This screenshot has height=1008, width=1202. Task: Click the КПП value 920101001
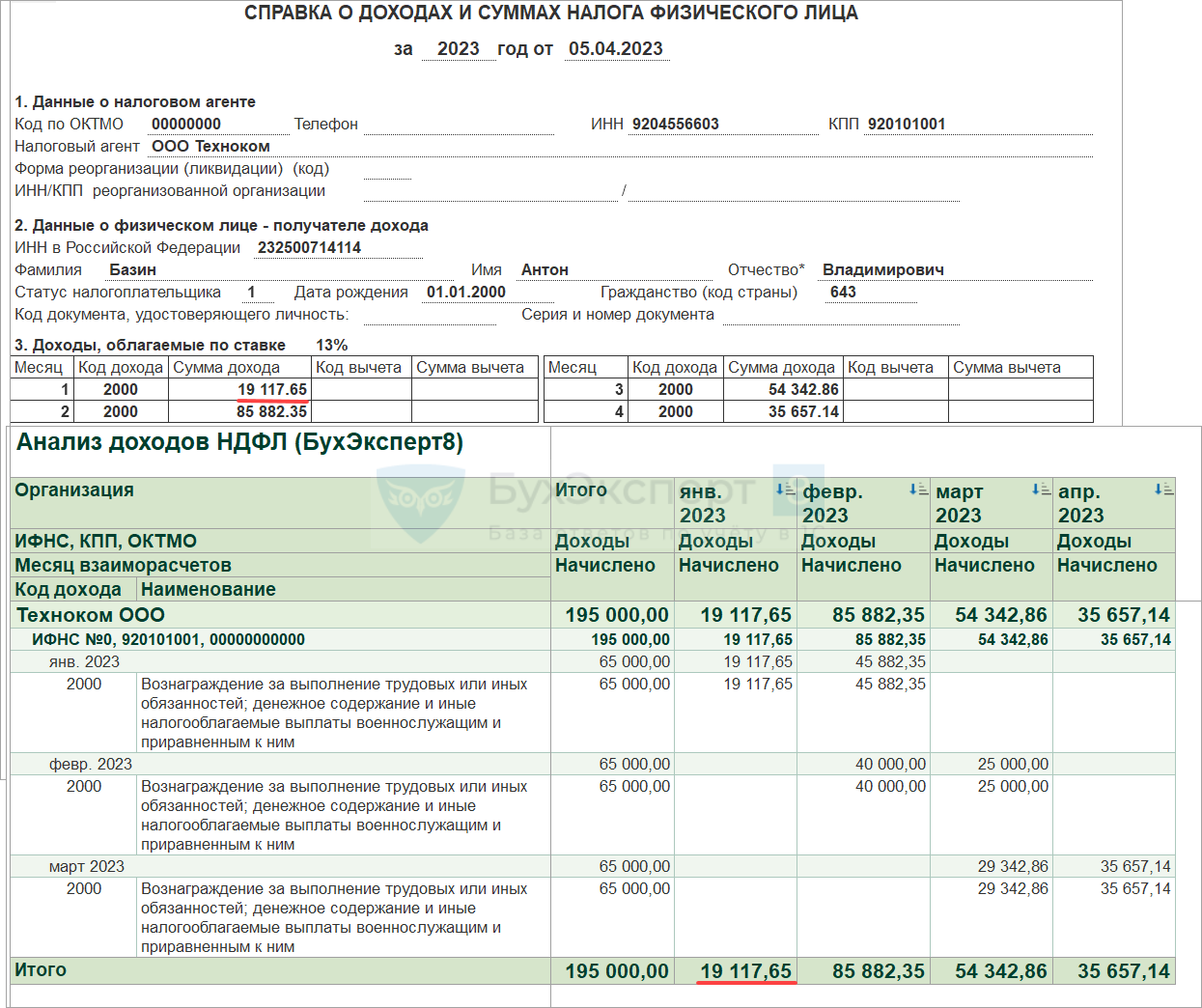[x=907, y=124]
